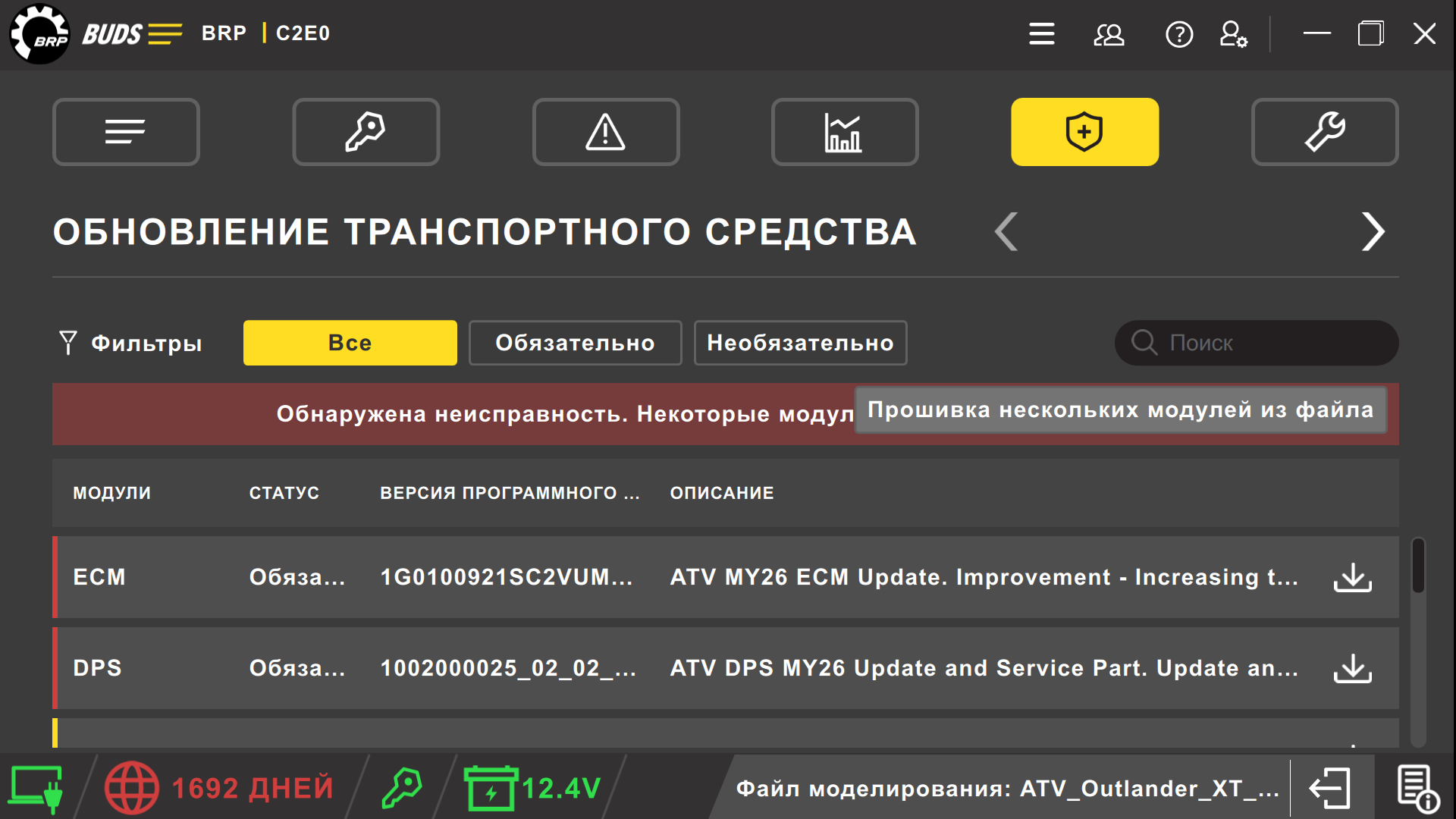Click the BRP gear logo
1456x819 pixels.
click(x=39, y=34)
